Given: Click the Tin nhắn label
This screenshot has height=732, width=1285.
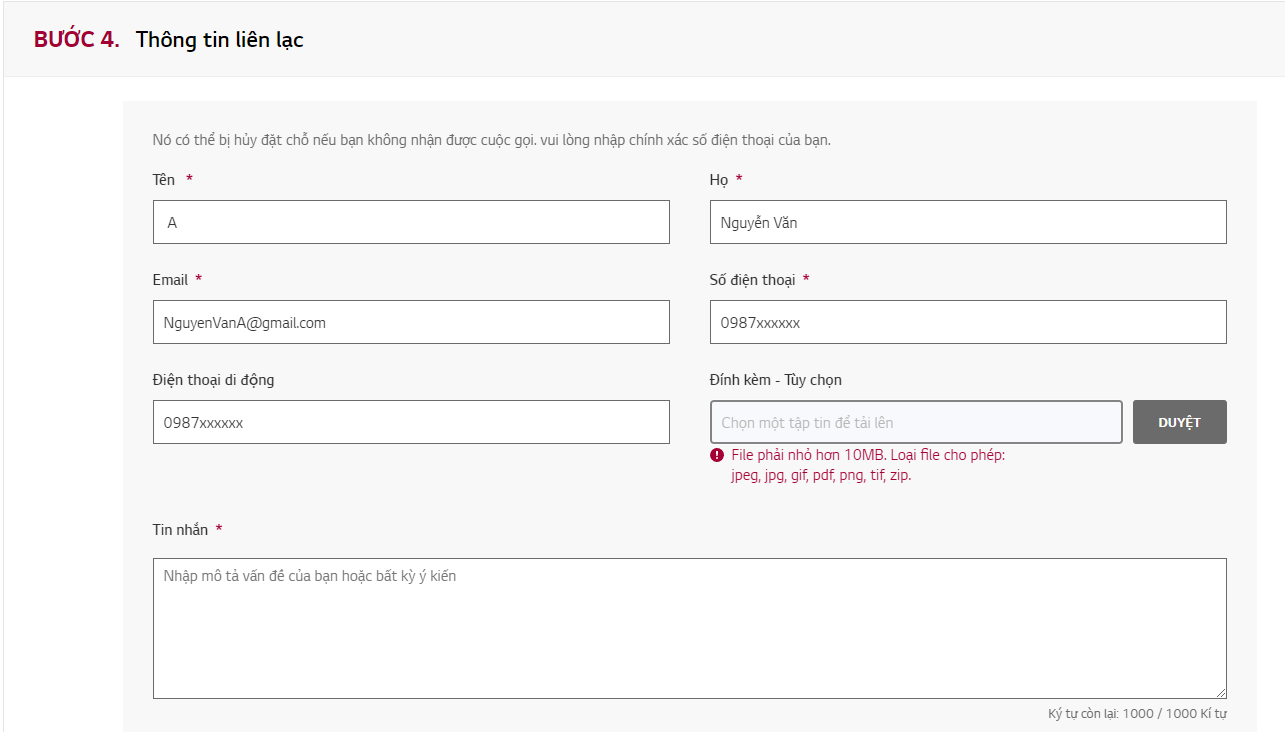Looking at the screenshot, I should point(180,530).
